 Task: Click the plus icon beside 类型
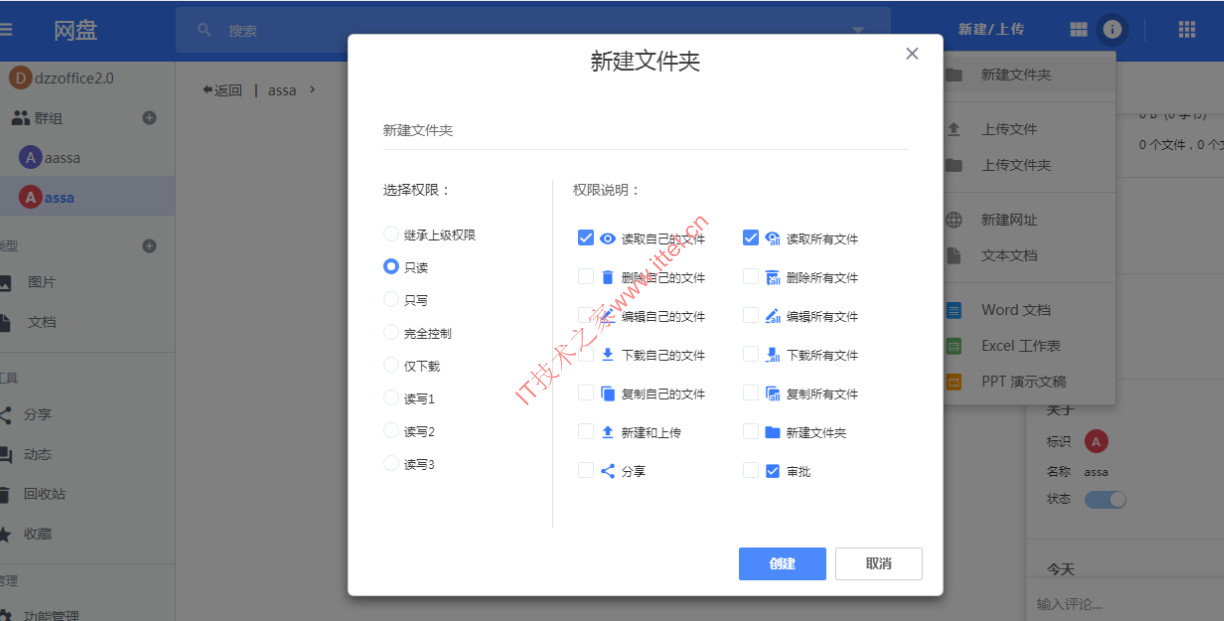click(x=150, y=246)
